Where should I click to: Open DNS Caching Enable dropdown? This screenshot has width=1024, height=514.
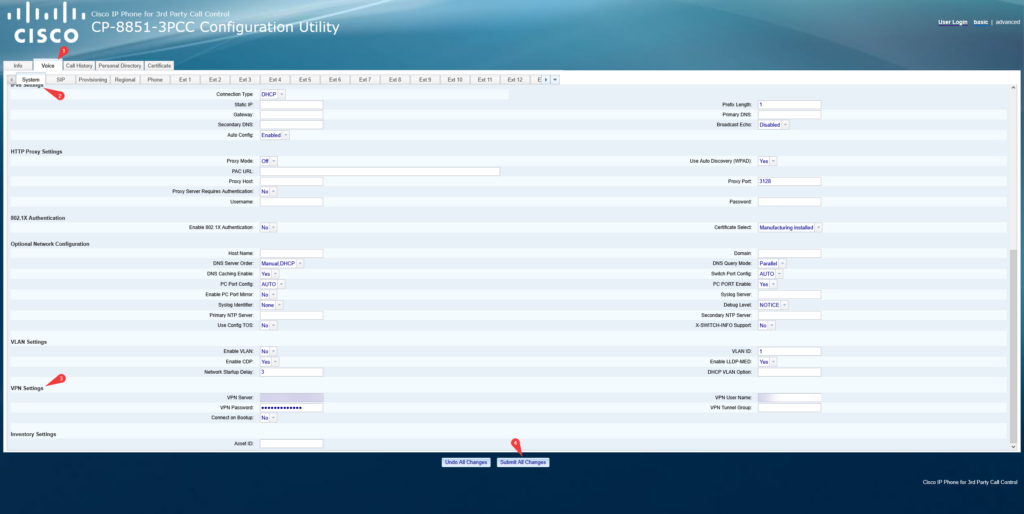click(269, 274)
